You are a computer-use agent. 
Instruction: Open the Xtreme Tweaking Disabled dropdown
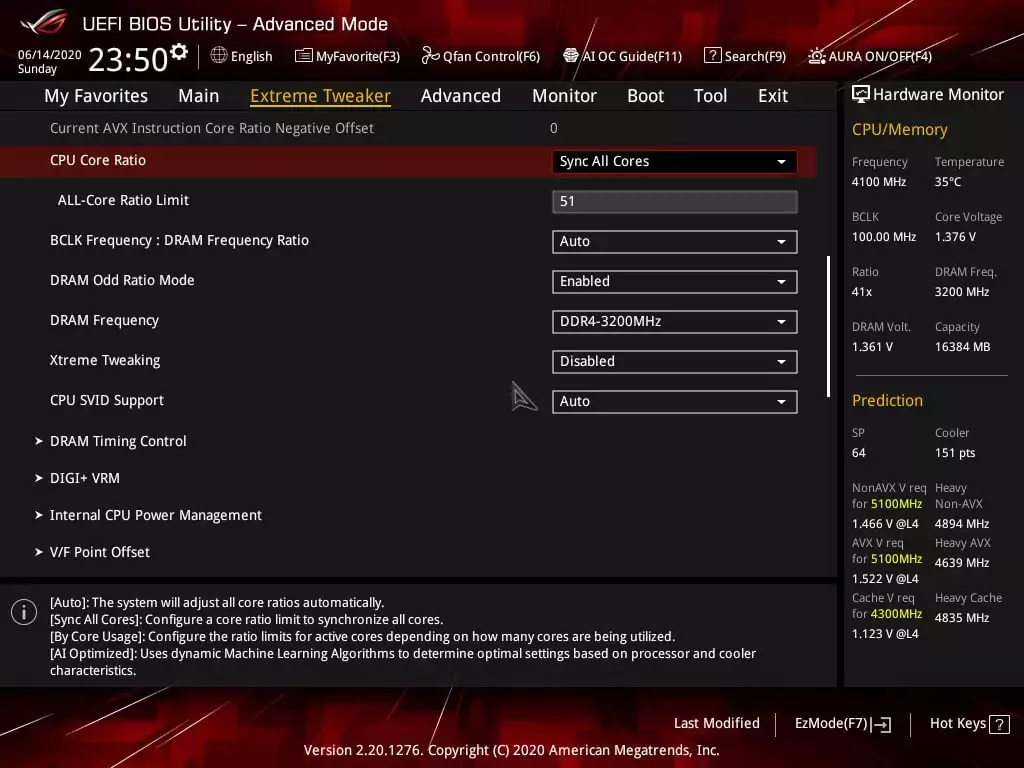674,361
